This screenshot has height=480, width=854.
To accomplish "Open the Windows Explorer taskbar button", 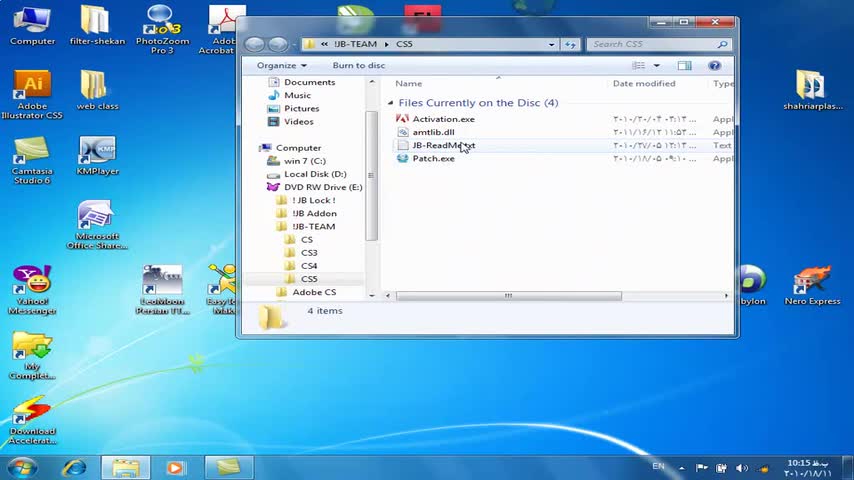I will pyautogui.click(x=126, y=467).
